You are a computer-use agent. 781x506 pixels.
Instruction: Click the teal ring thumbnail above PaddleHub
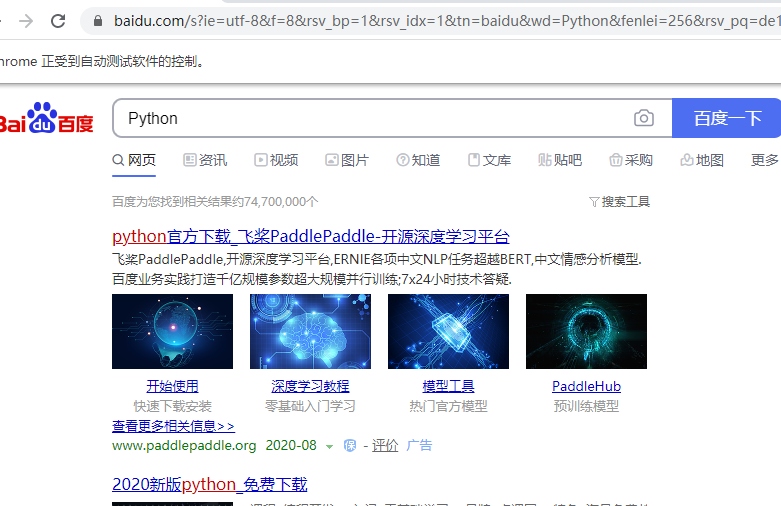(x=586, y=331)
